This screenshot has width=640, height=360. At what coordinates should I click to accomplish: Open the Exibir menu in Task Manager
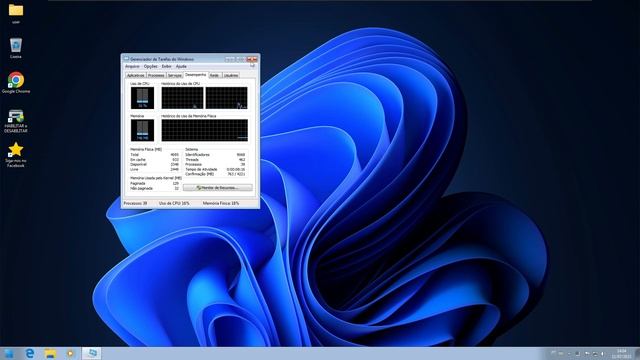click(167, 66)
